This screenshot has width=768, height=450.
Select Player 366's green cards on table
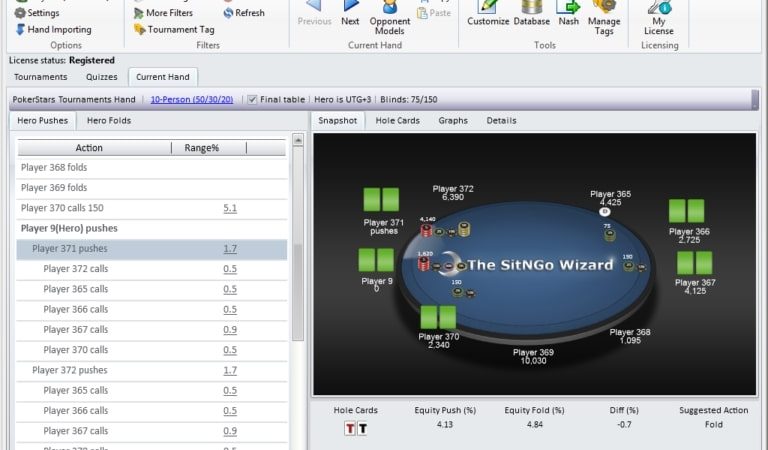[x=687, y=211]
